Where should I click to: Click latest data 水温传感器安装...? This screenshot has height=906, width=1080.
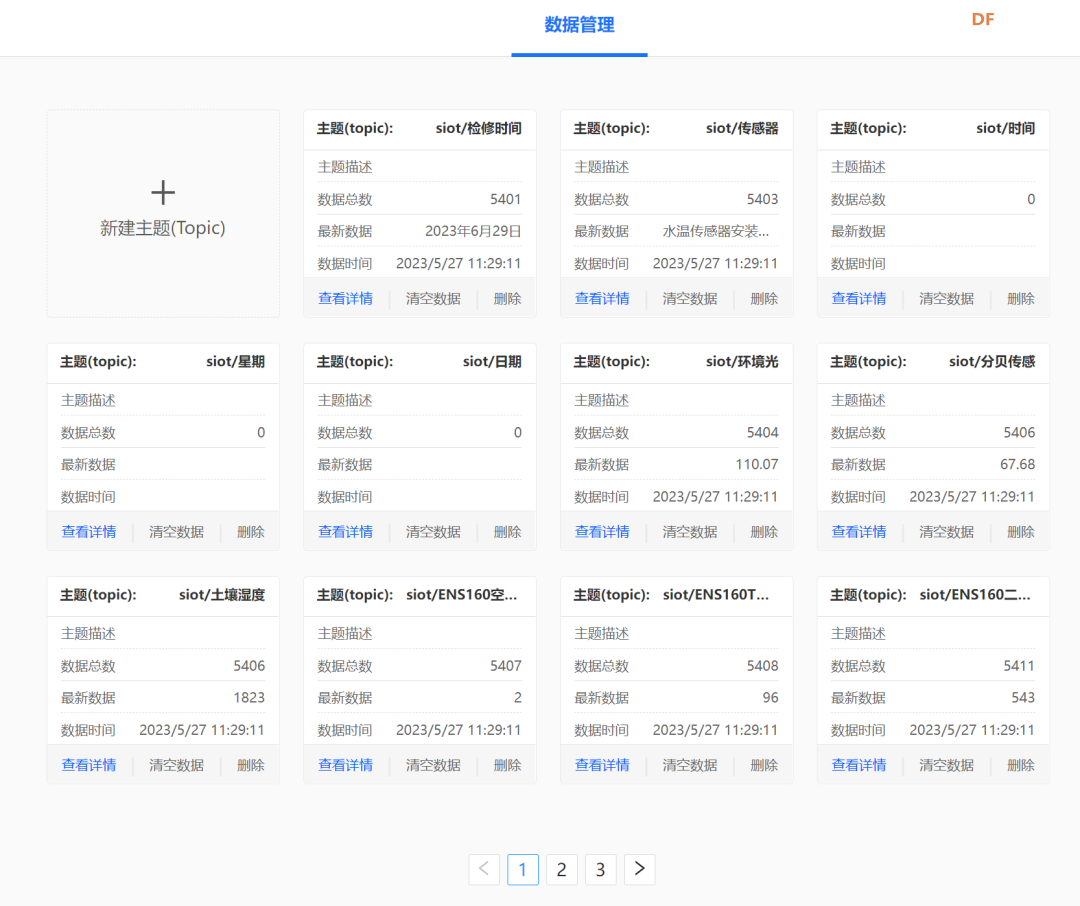tap(716, 231)
